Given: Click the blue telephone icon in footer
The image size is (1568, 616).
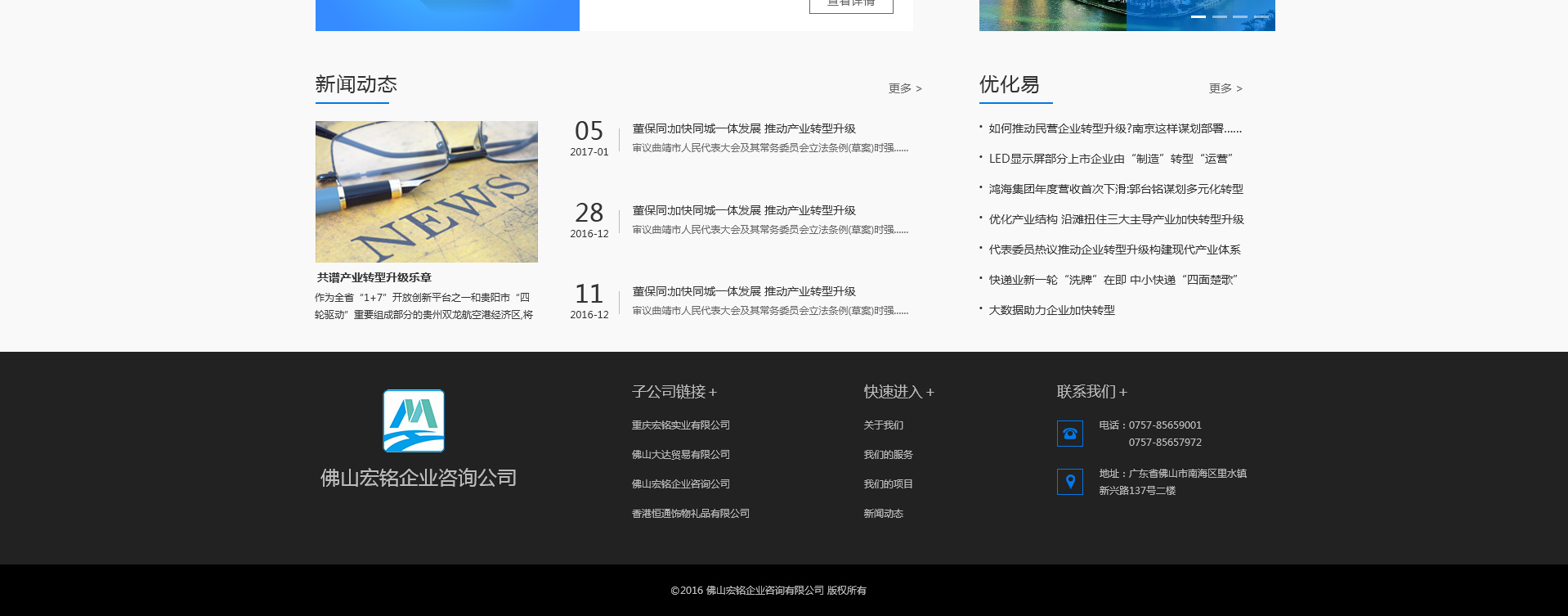Looking at the screenshot, I should (1069, 434).
